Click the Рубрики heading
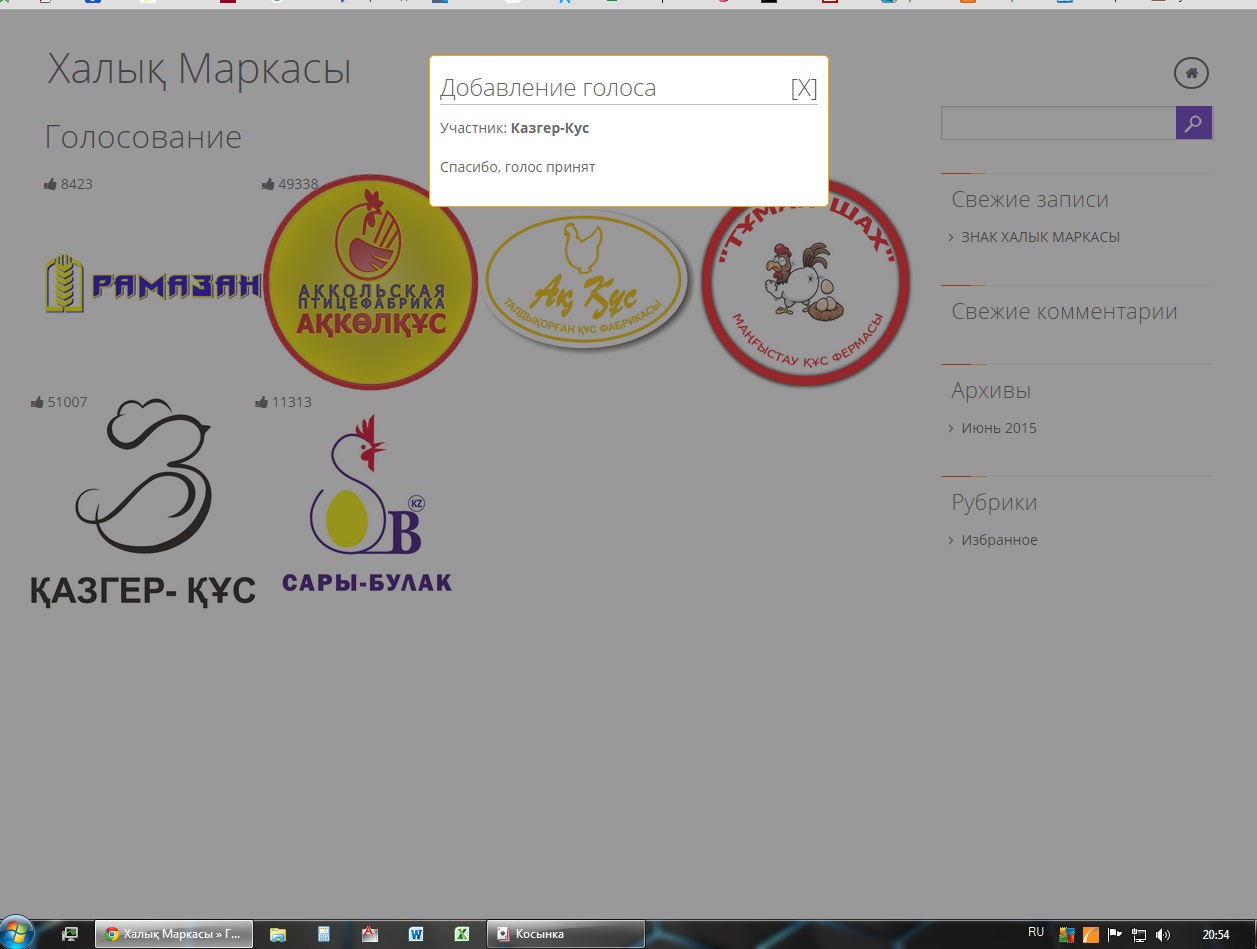 tap(994, 502)
